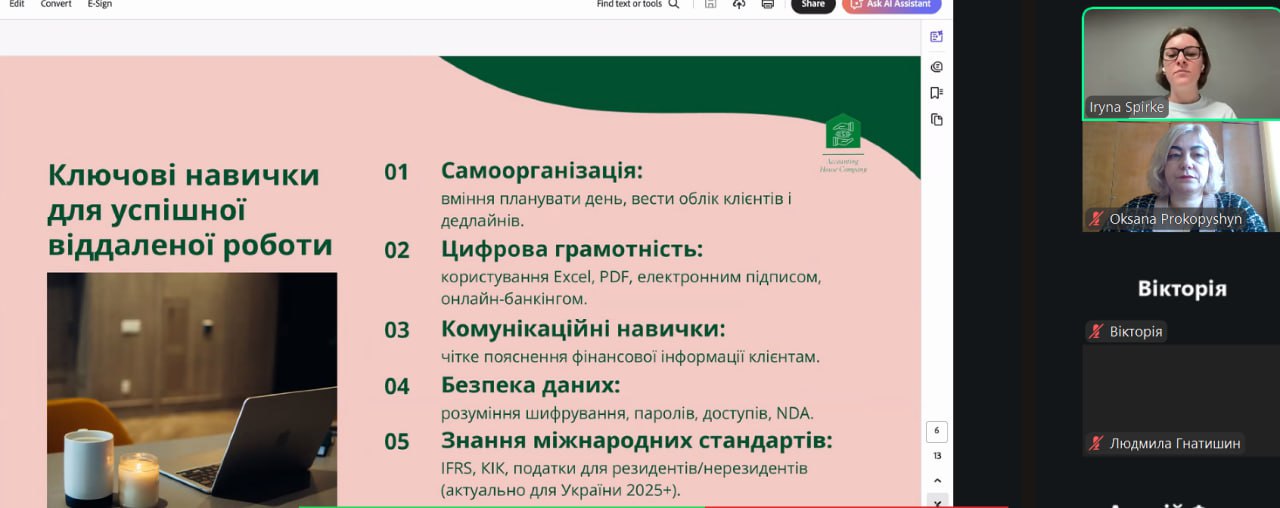Select Iryna Spirke's video tile
This screenshot has height=508, width=1280.
[x=1181, y=64]
